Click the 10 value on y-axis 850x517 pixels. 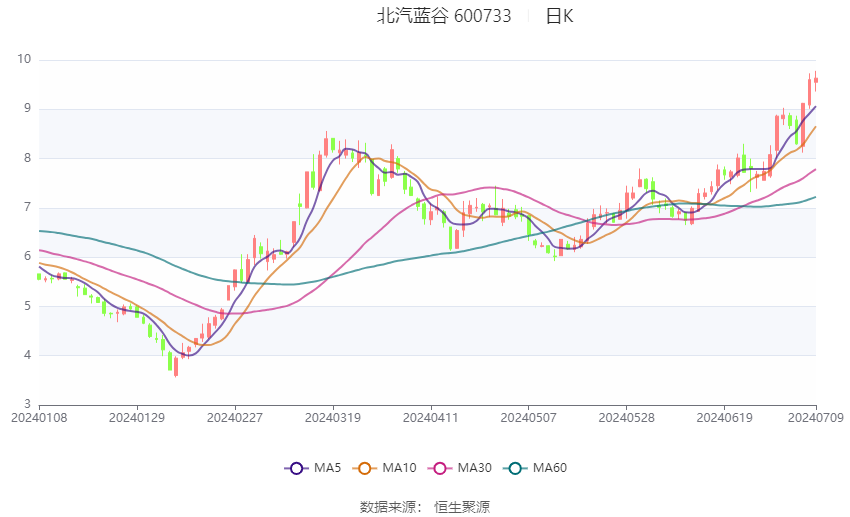point(24,59)
